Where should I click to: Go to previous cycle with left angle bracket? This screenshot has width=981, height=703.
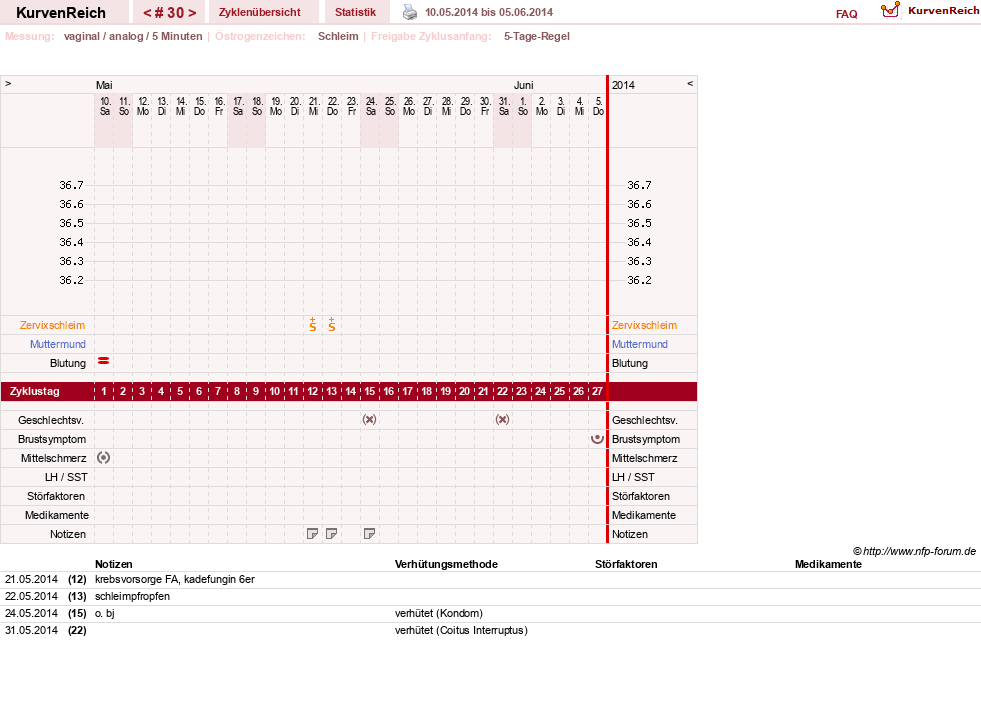coord(147,13)
